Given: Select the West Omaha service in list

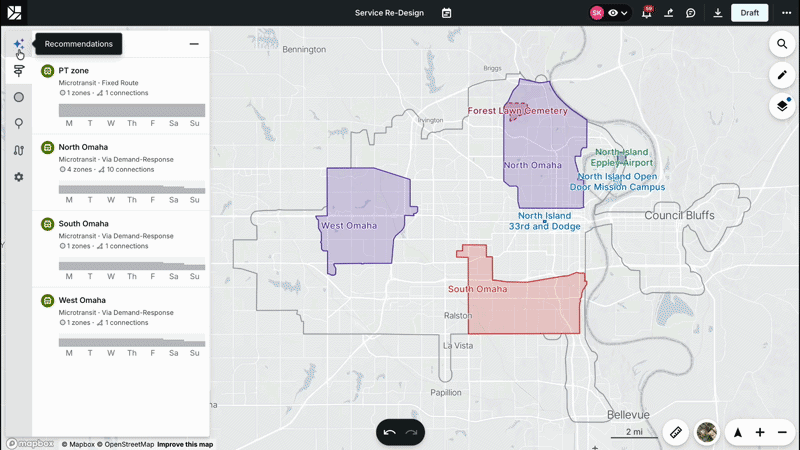Looking at the screenshot, I should click(121, 326).
